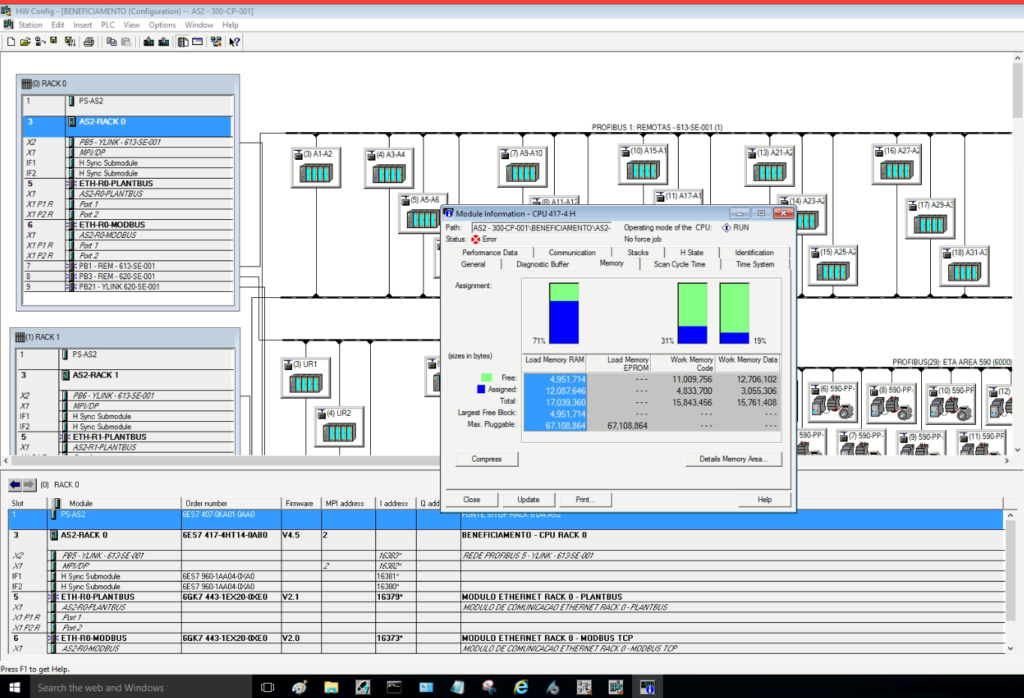1024x698 pixels.
Task: Click order number 6GK7 443-1EX20-0XE0 for ETH-R0-PLANTBUS
Action: (x=225, y=597)
